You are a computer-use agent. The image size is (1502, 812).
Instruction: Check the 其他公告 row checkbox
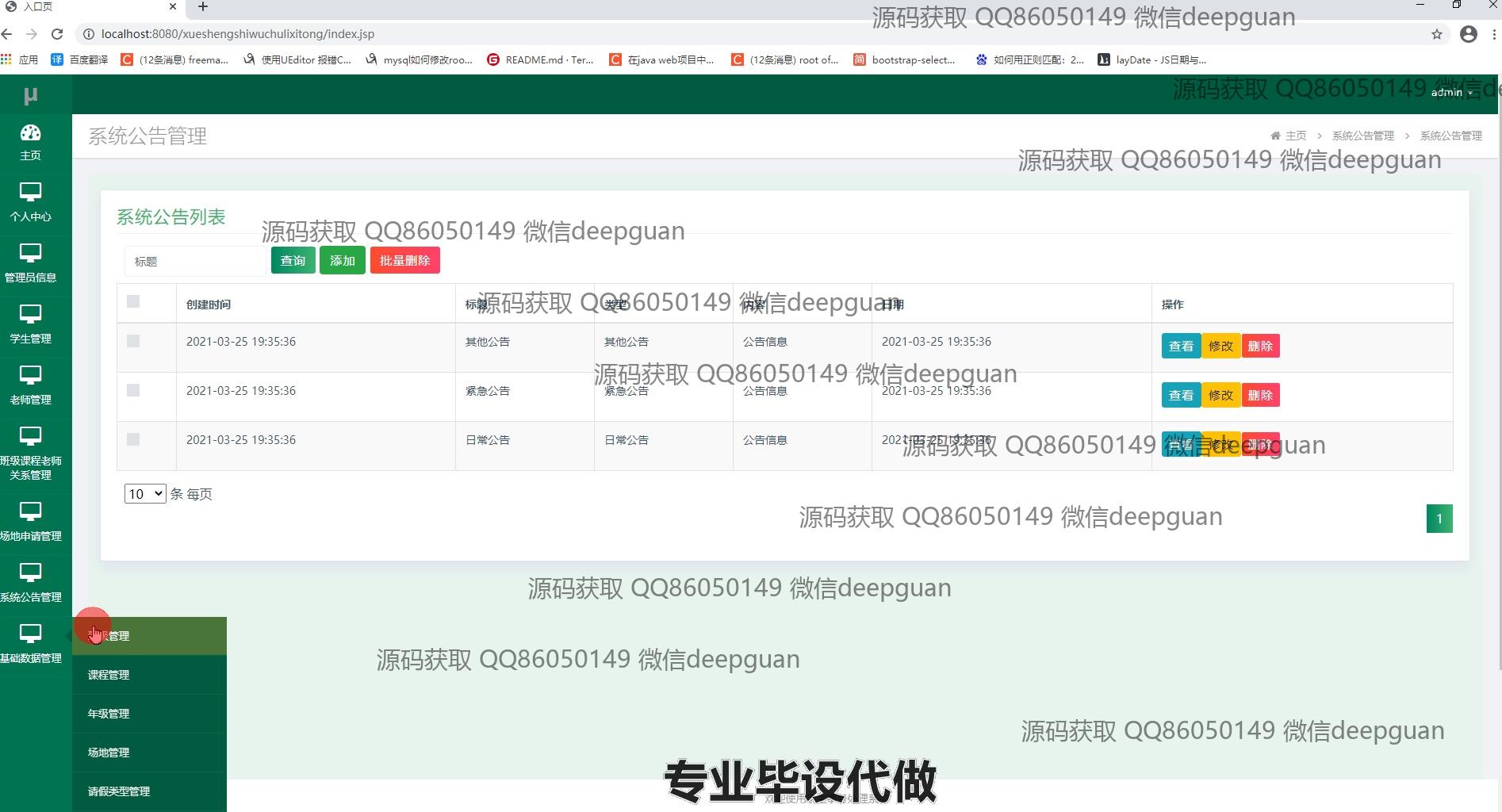tap(133, 341)
